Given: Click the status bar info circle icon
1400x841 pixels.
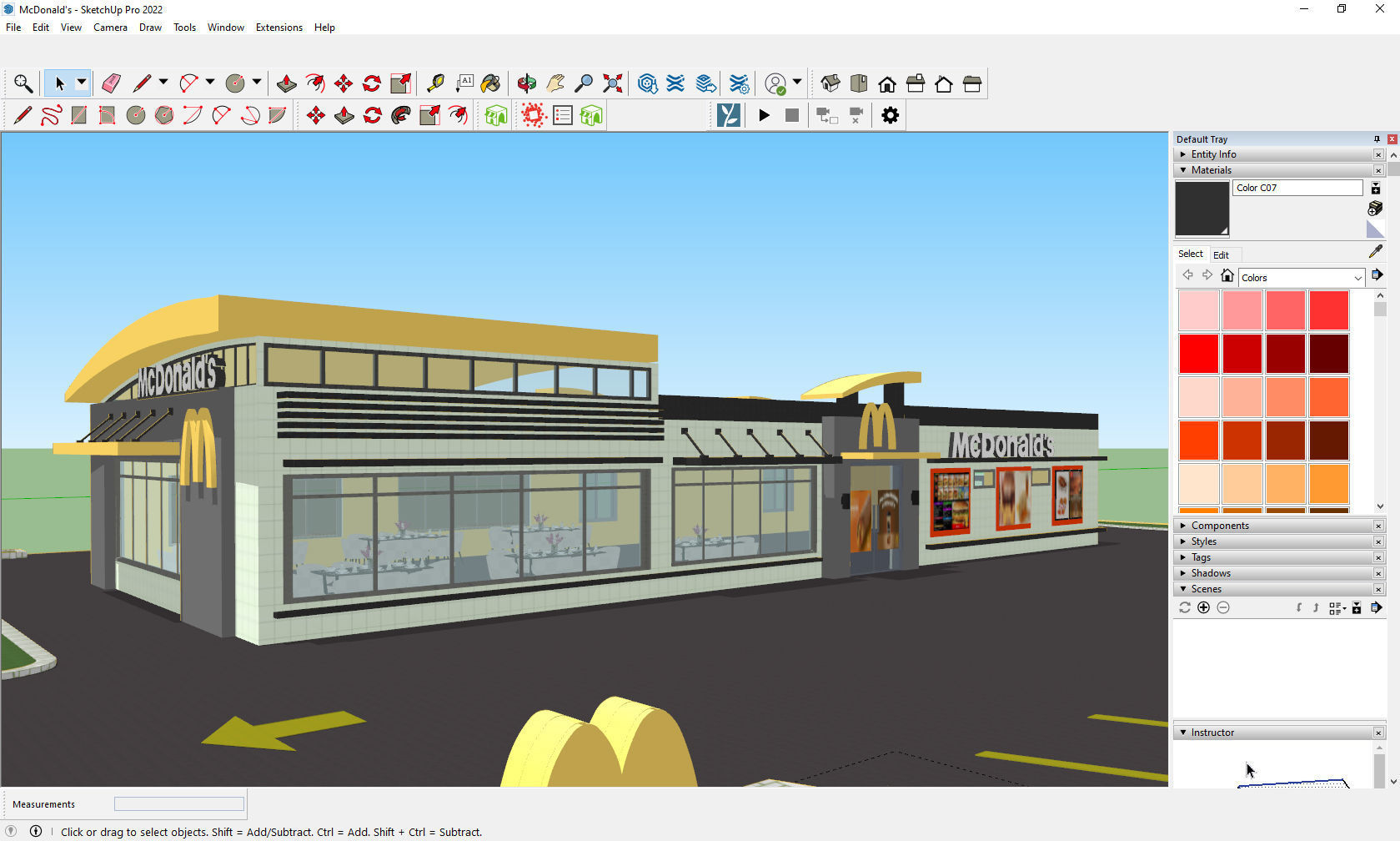Looking at the screenshot, I should [x=36, y=831].
